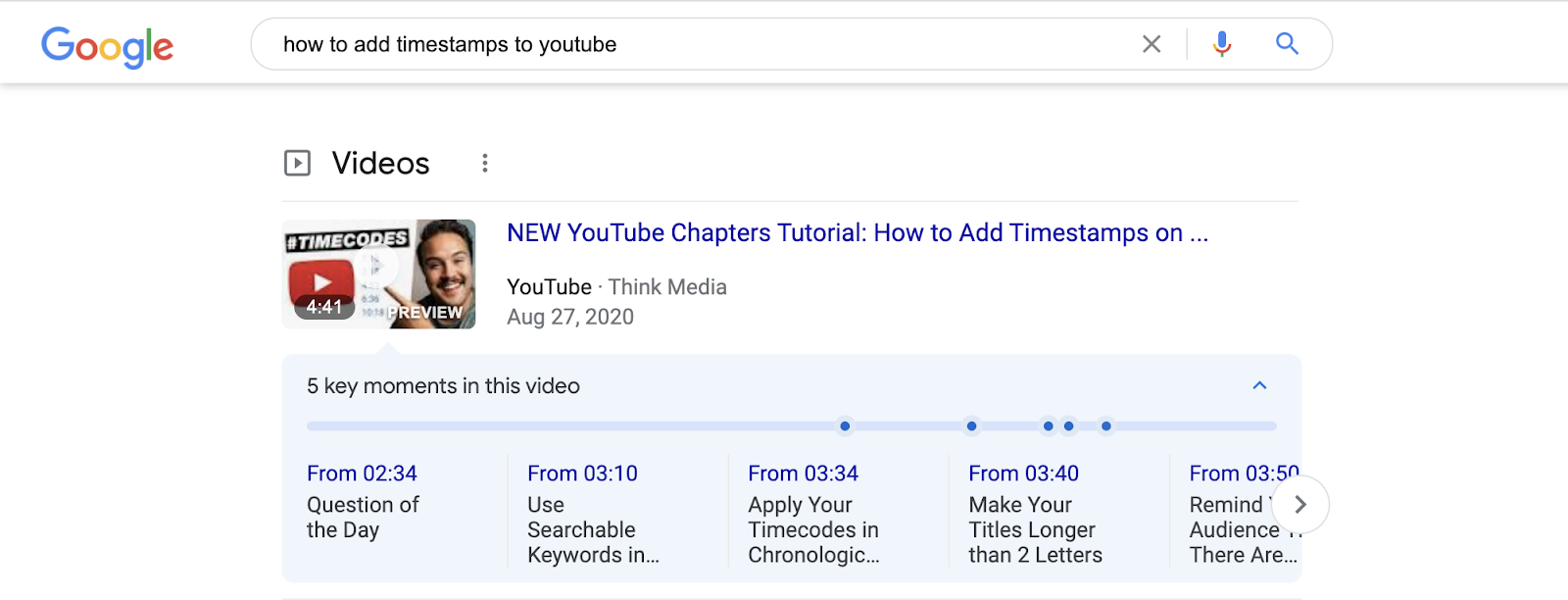The height and width of the screenshot is (600, 1568).
Task: Click the second timeline marker dot
Action: coord(971,426)
